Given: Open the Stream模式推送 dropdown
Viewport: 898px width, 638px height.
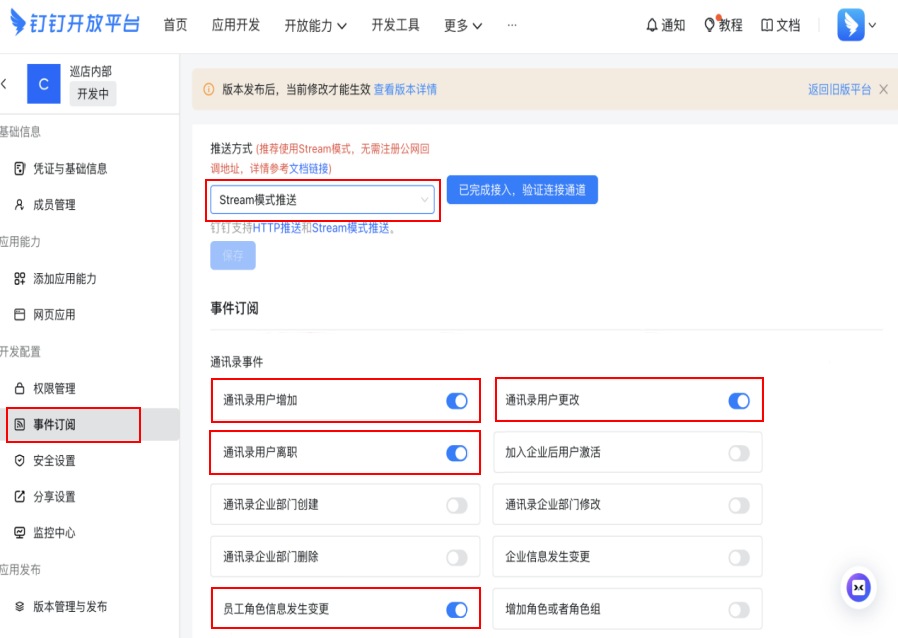Looking at the screenshot, I should pyautogui.click(x=323, y=200).
